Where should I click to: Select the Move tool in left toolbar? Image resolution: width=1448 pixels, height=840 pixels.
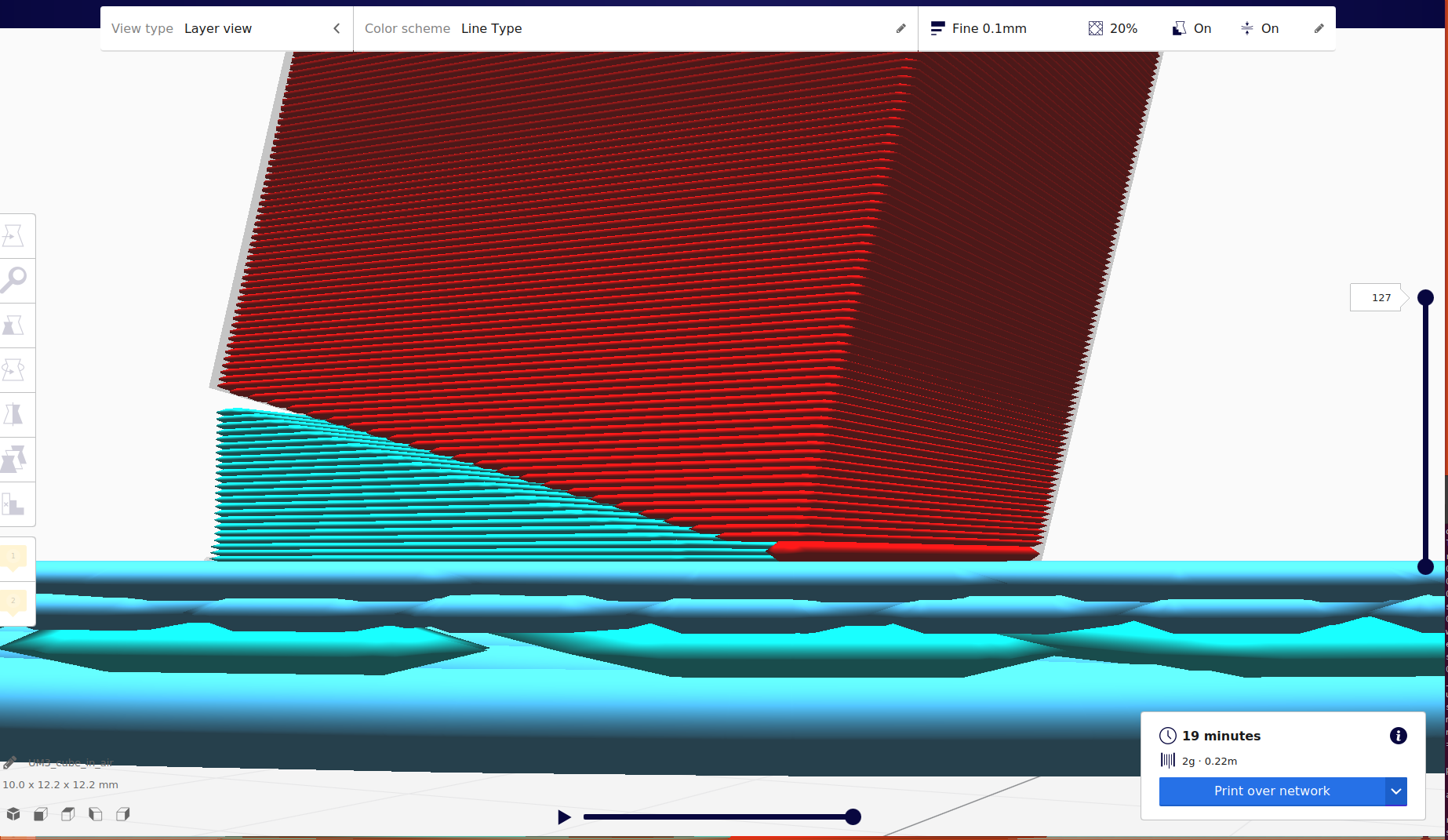click(x=13, y=236)
